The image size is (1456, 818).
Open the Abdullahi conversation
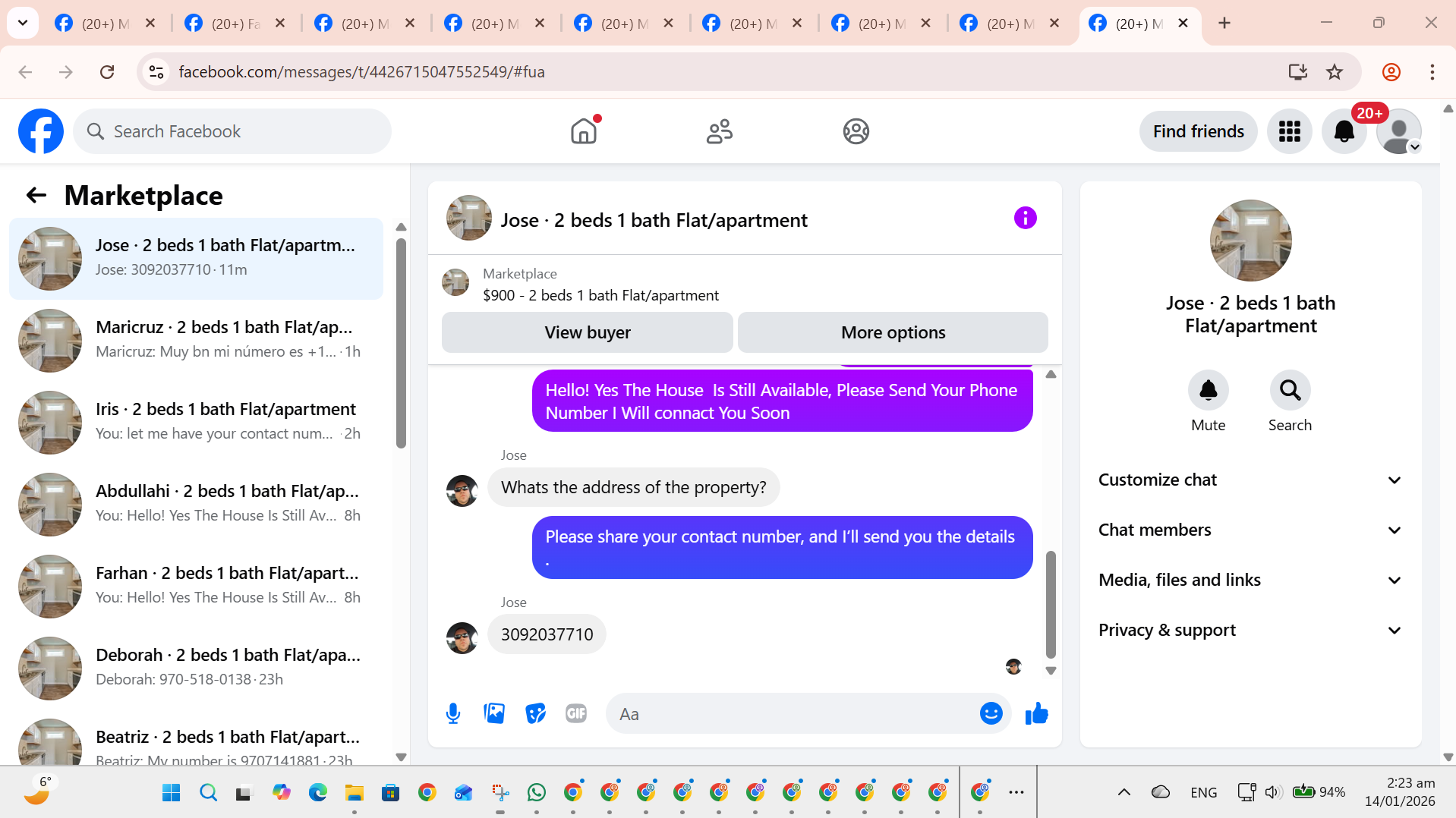click(196, 505)
